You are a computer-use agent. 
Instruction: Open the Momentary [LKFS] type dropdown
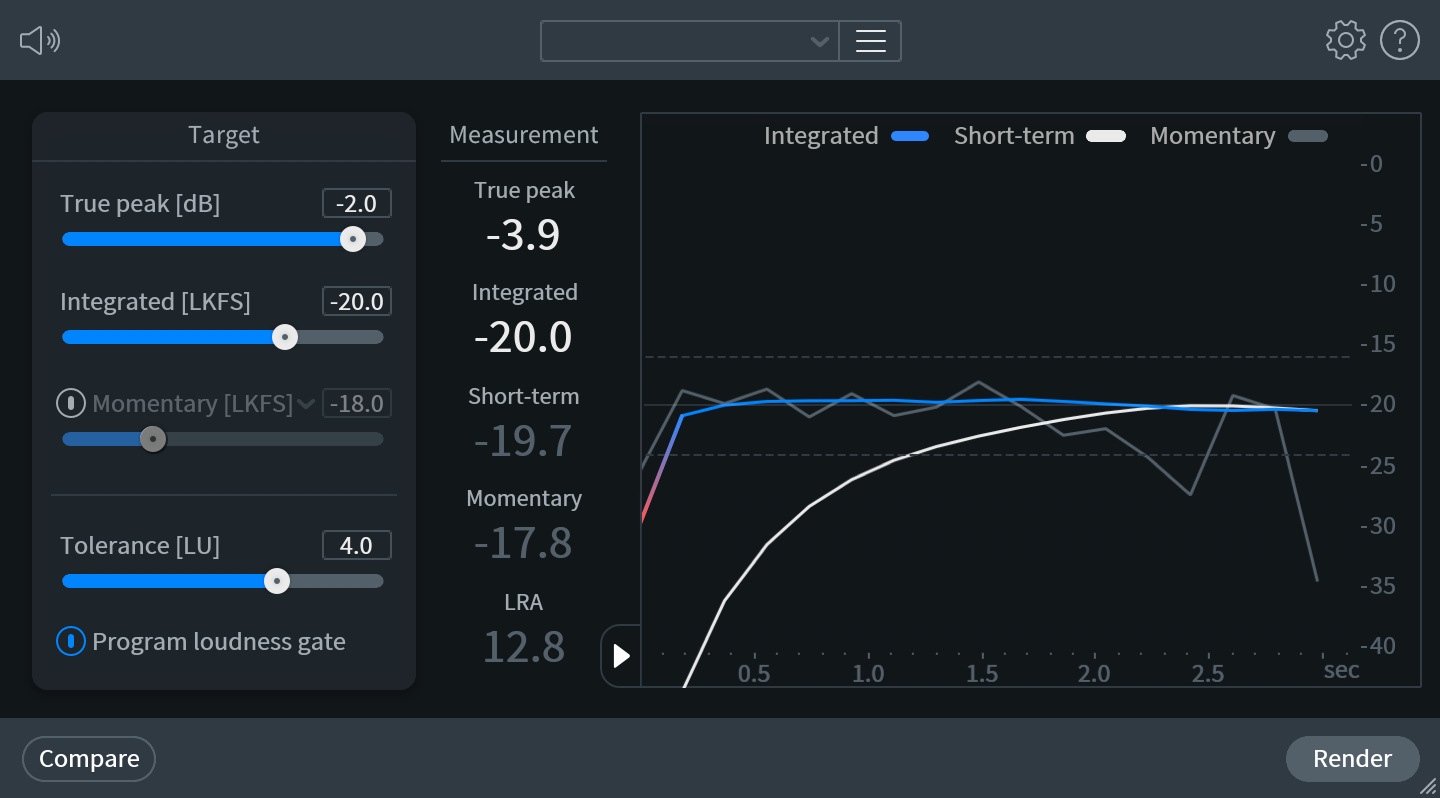tap(306, 404)
